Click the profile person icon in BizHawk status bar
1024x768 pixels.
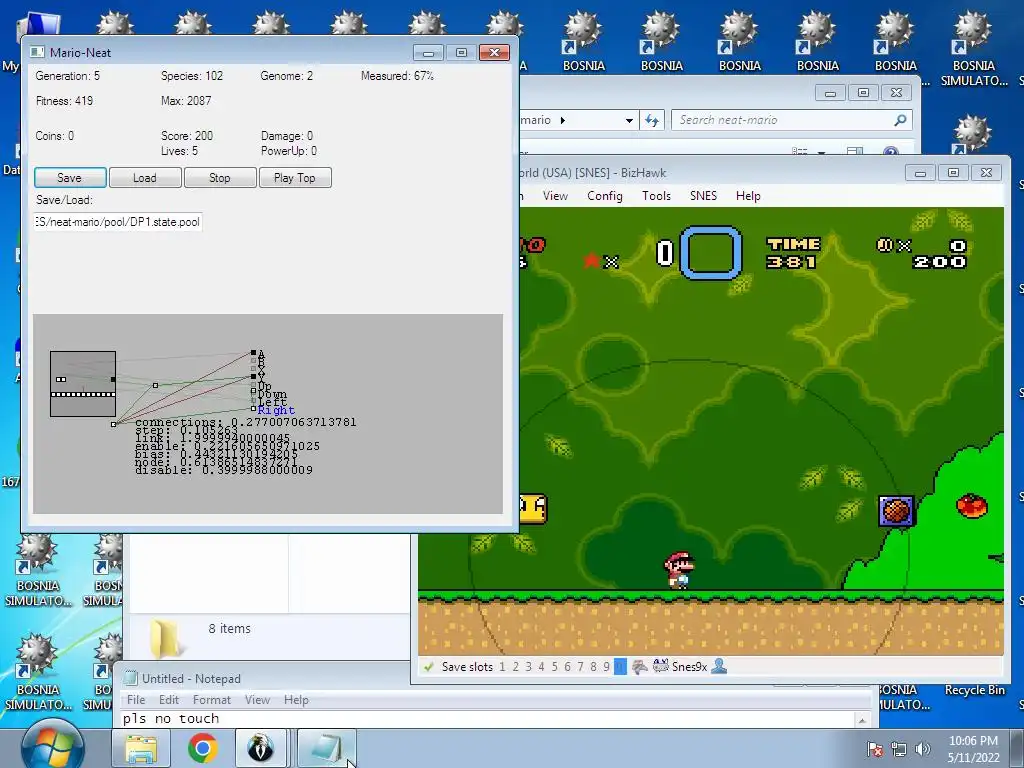[x=719, y=667]
